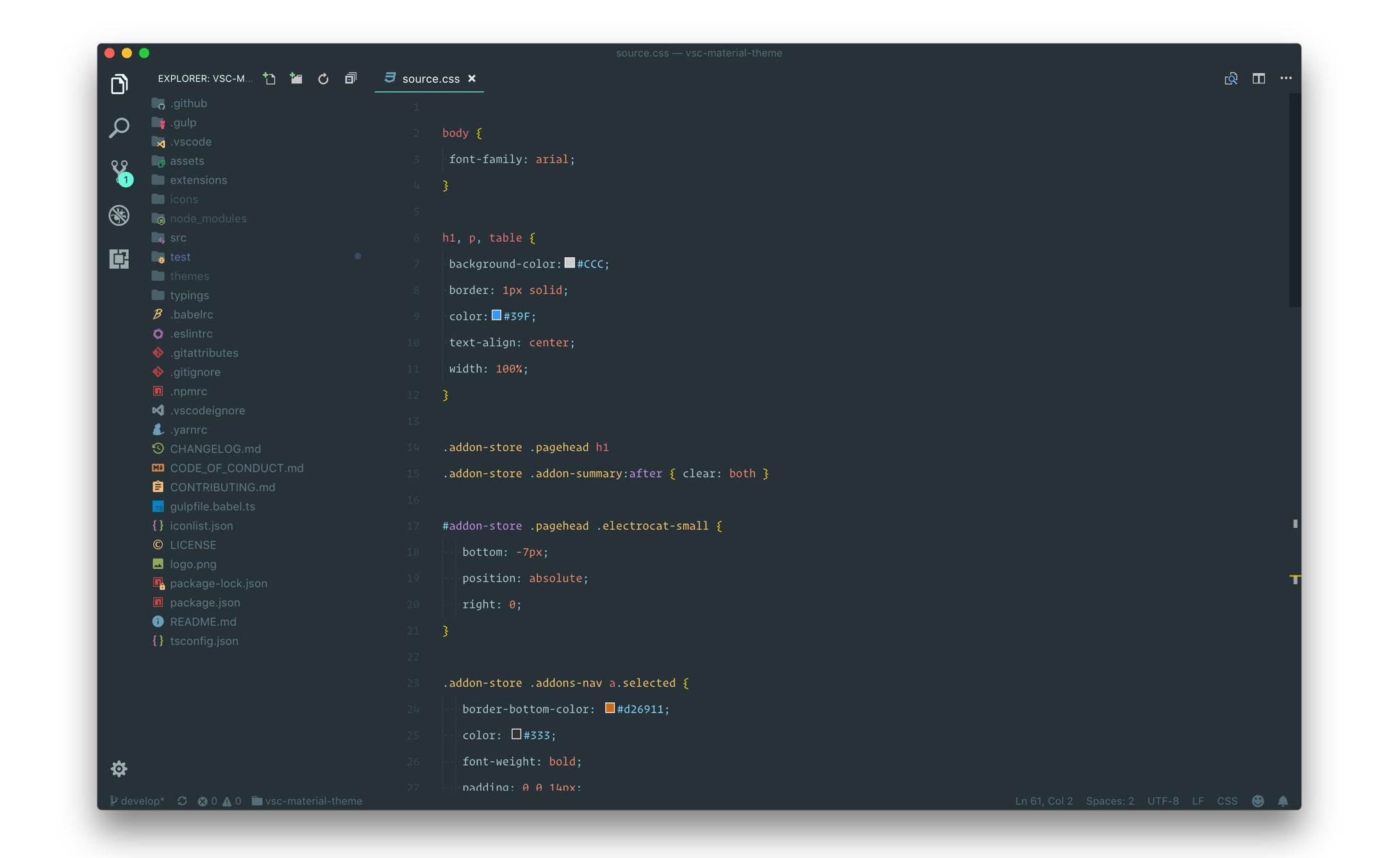
Task: Expand the themes folder
Action: tap(192, 276)
